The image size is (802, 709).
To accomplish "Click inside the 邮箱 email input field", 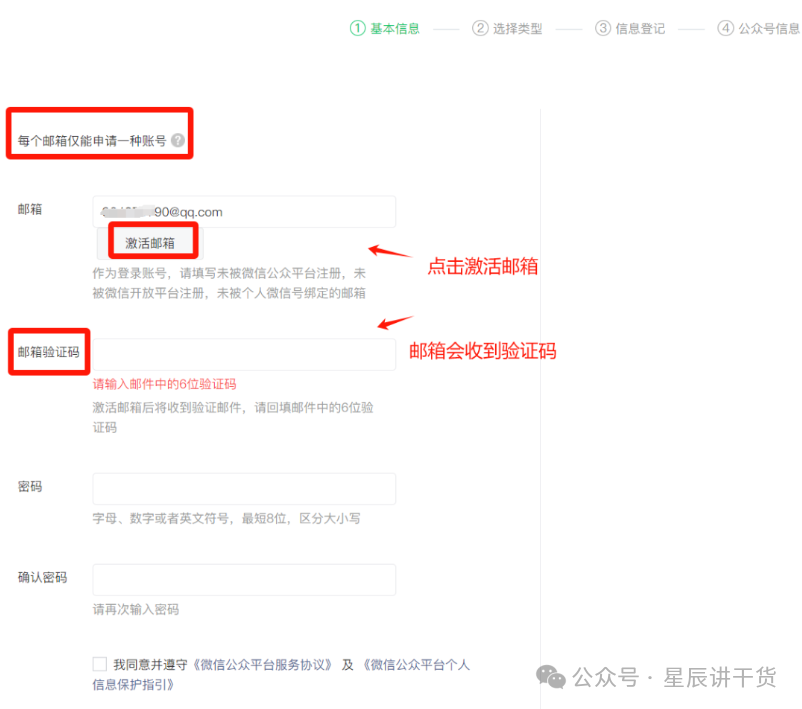I will tap(244, 211).
